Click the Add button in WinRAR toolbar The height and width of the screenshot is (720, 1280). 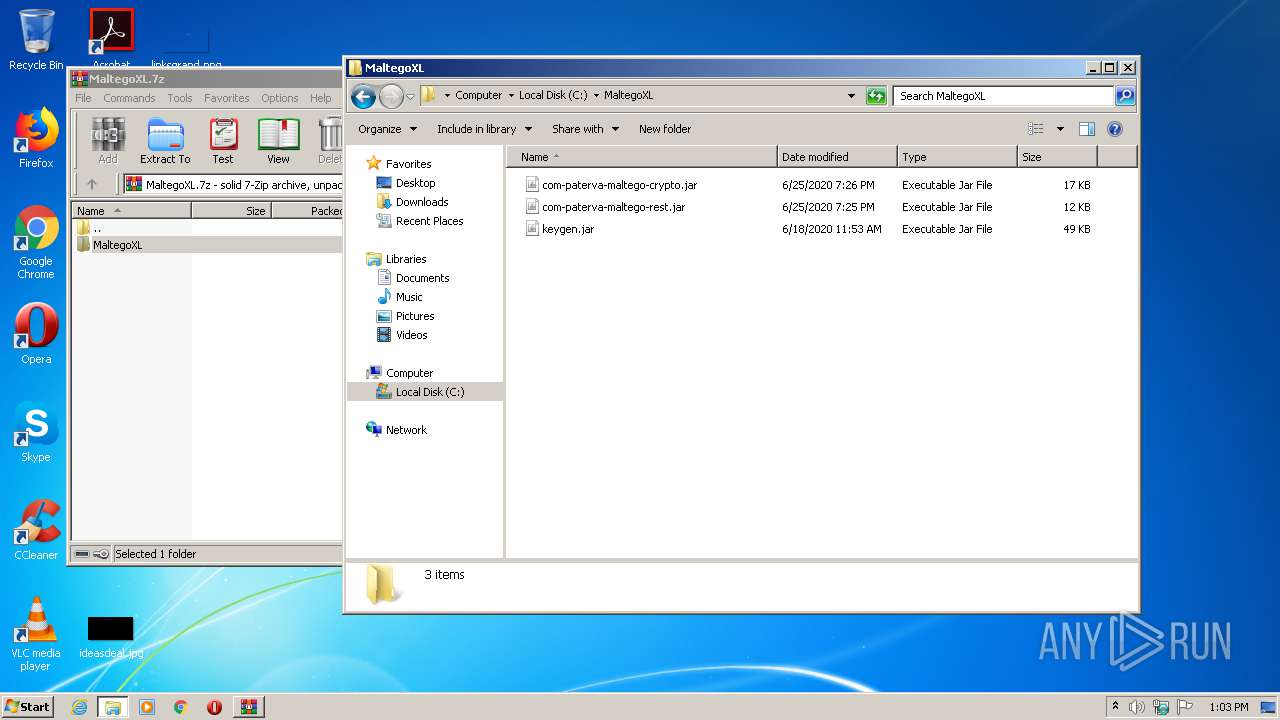pos(107,140)
